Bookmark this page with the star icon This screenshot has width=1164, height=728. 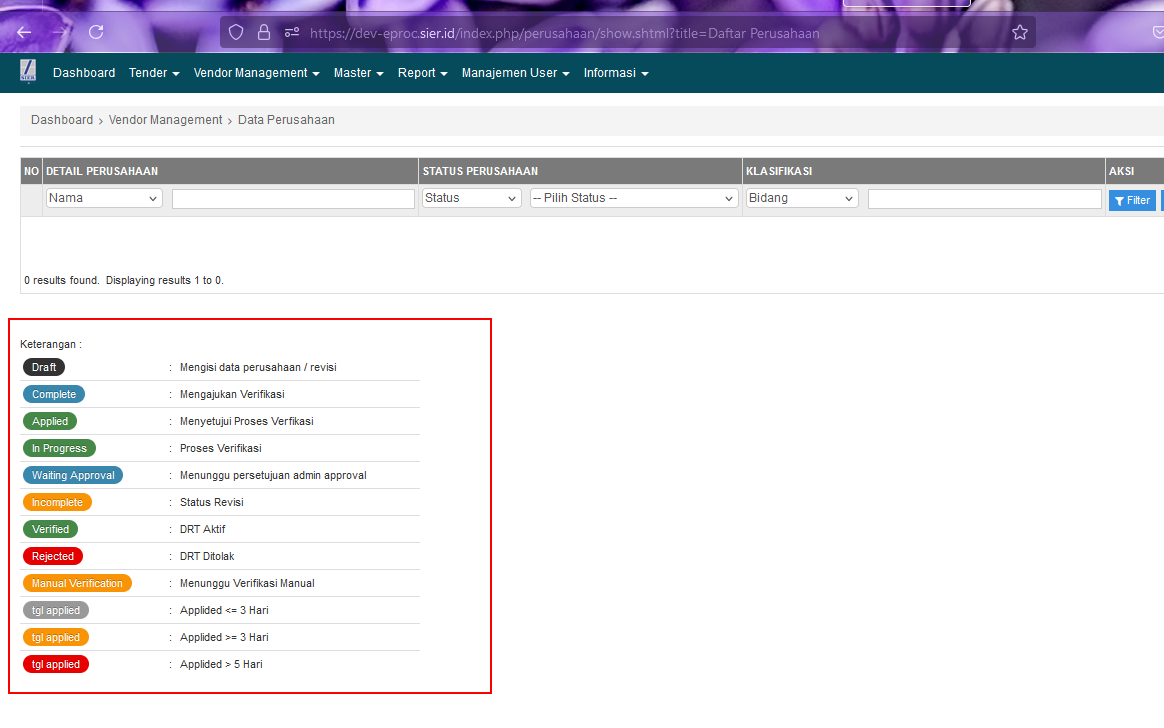pos(1019,33)
